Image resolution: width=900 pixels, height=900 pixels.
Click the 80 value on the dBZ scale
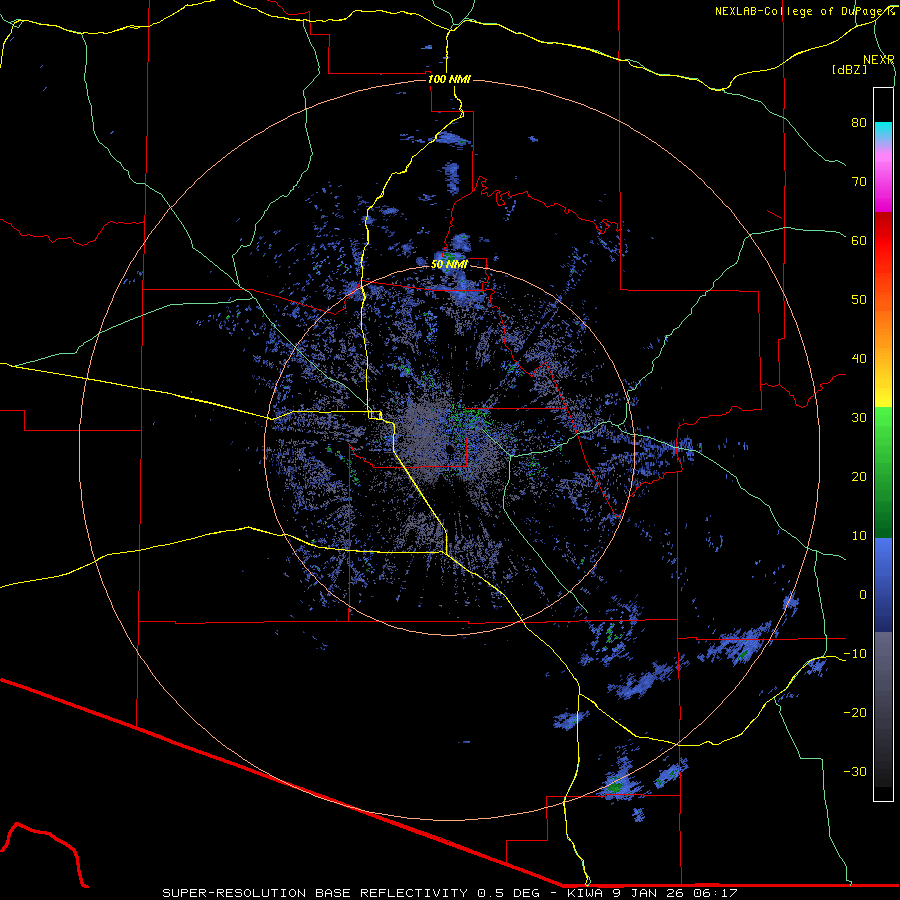pyautogui.click(x=859, y=123)
